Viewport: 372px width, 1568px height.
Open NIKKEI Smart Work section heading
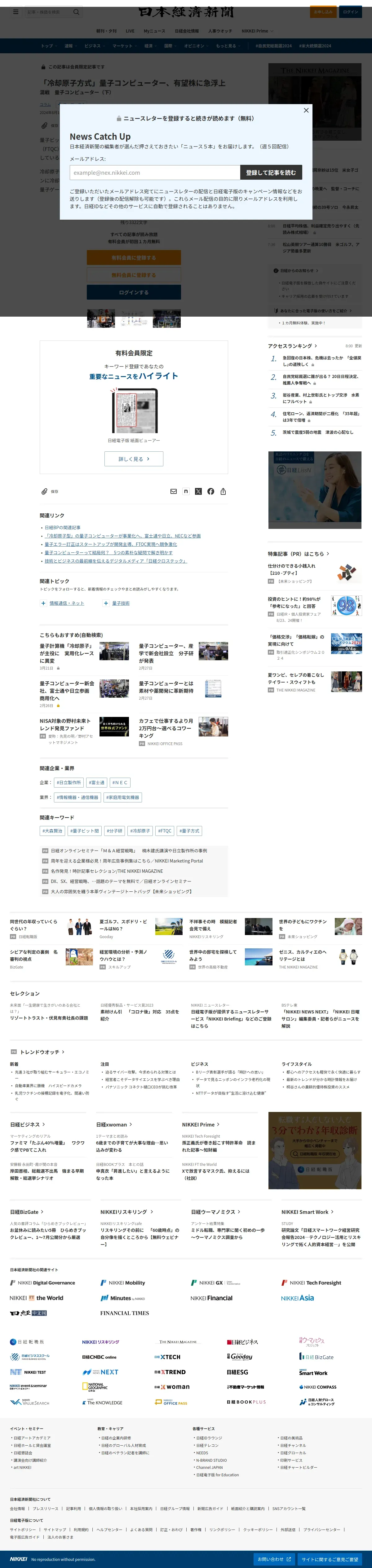point(308,1212)
